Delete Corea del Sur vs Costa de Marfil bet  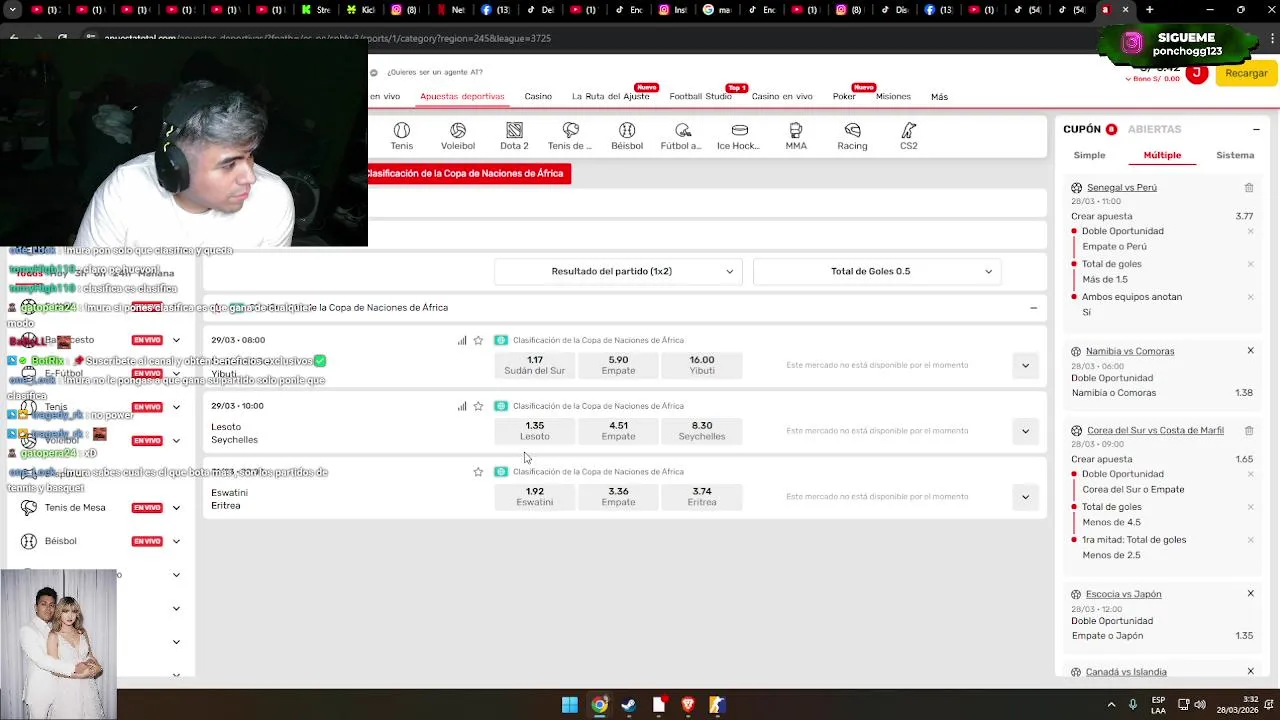click(1249, 431)
